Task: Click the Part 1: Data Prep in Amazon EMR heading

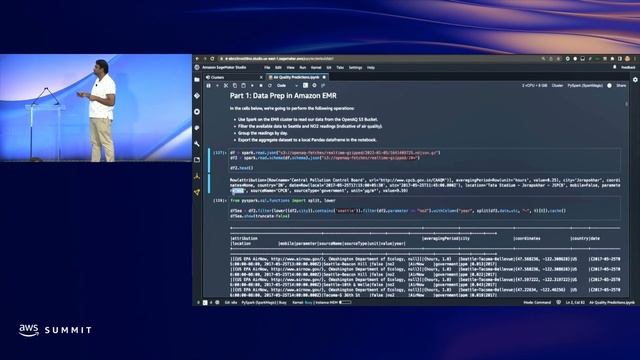Action: (283, 96)
